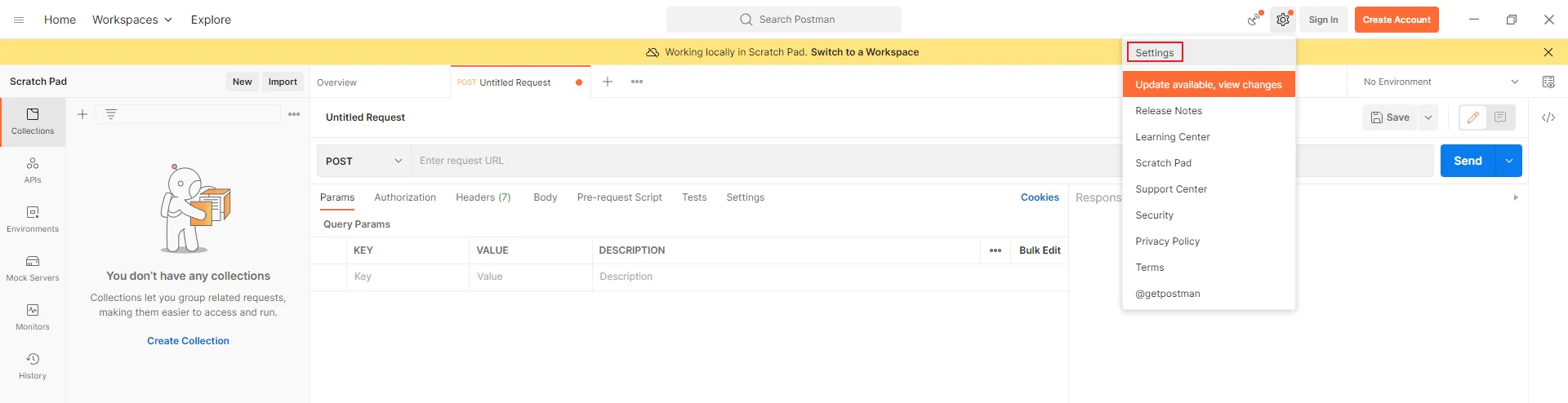Viewport: 1568px width, 403px height.
Task: Open the Collections sidebar panel
Action: (x=33, y=122)
